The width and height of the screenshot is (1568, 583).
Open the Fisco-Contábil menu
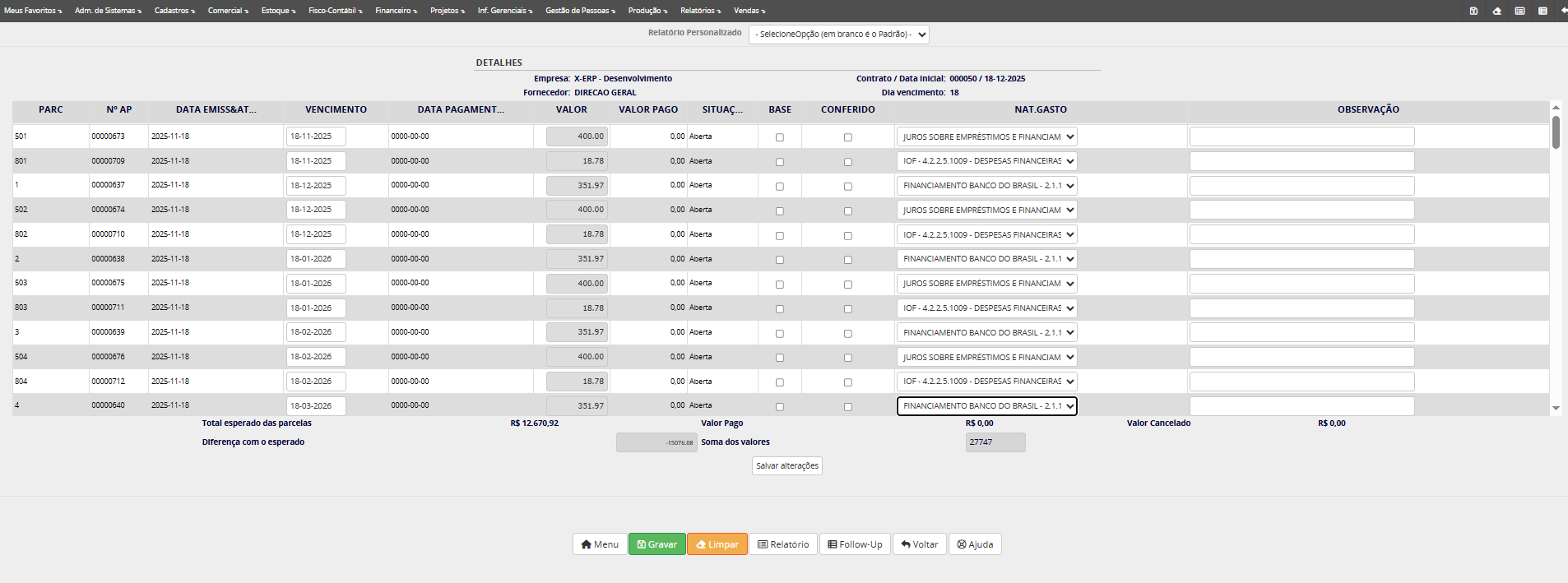coord(335,11)
